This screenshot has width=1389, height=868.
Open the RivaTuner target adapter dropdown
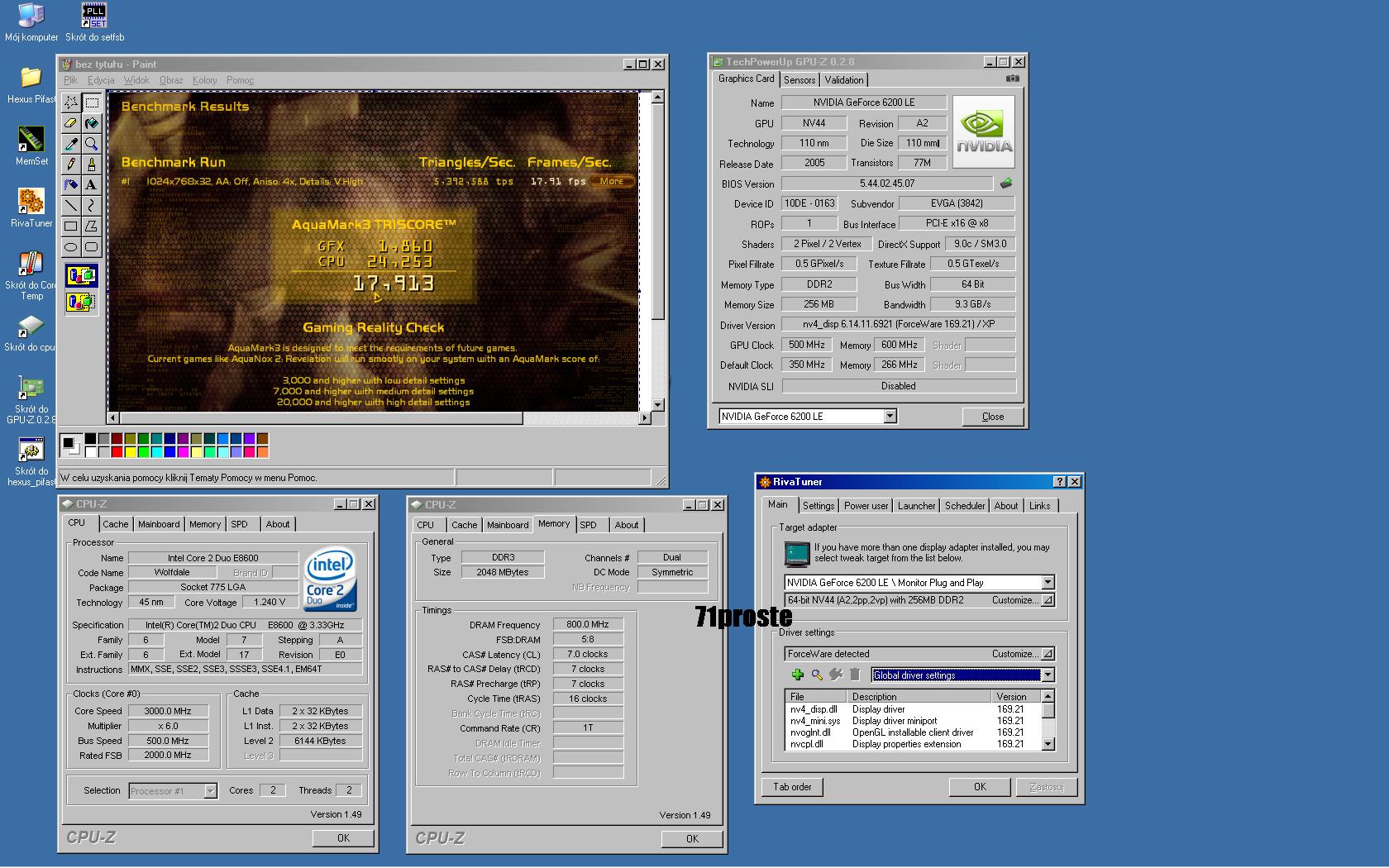pyautogui.click(x=1048, y=583)
